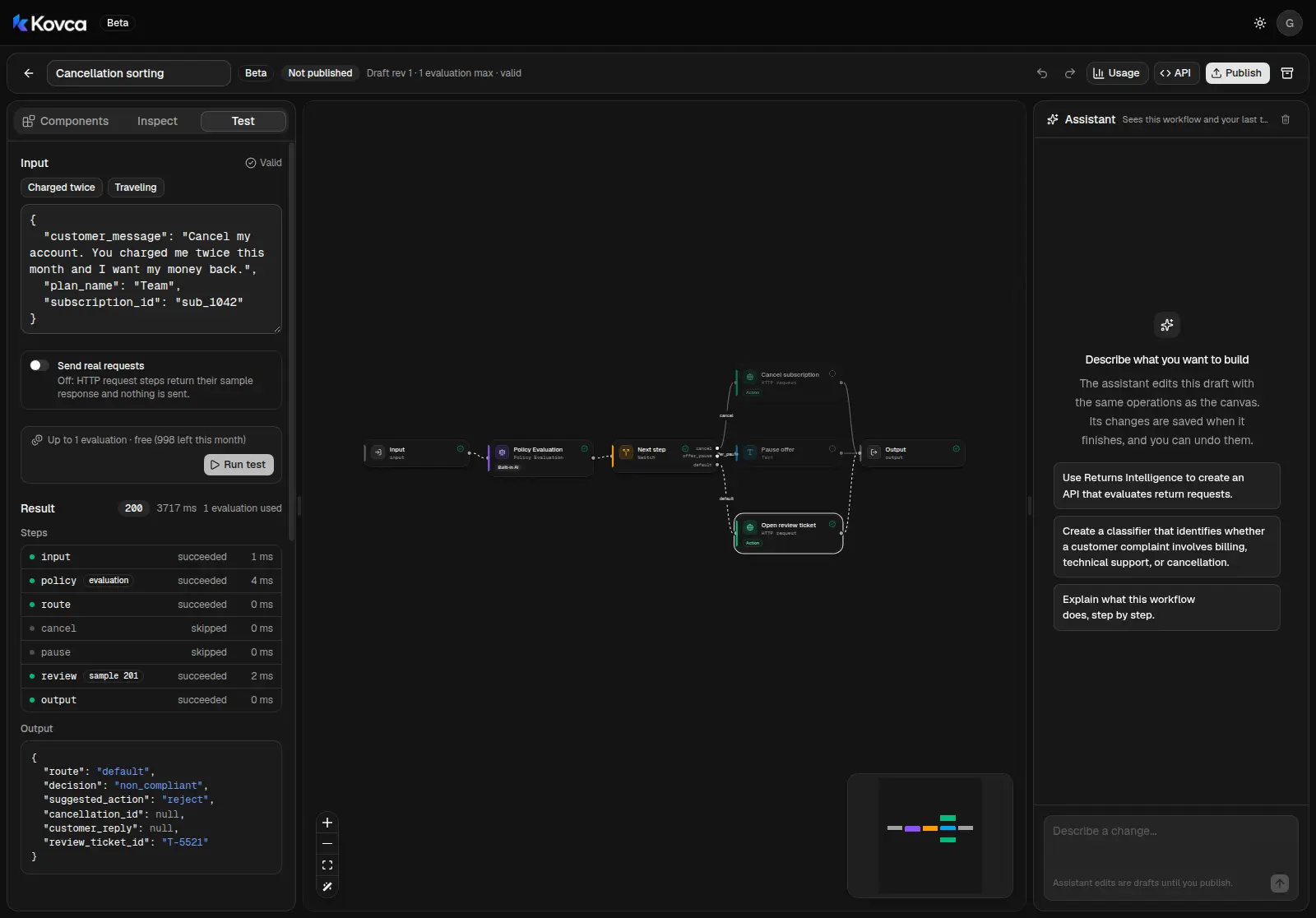This screenshot has height=918, width=1316.
Task: Open the API panel
Action: tap(1176, 73)
